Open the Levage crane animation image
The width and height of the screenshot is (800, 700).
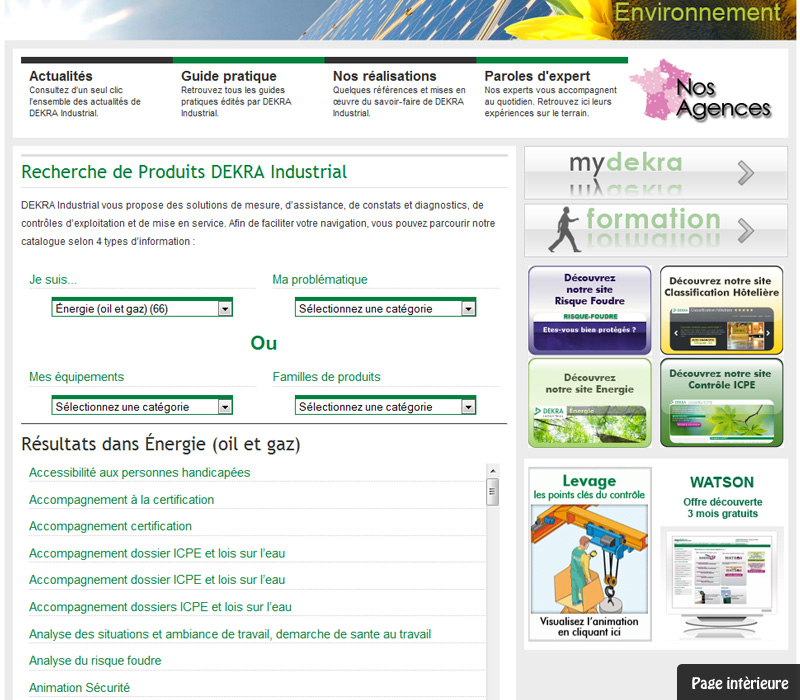point(589,559)
